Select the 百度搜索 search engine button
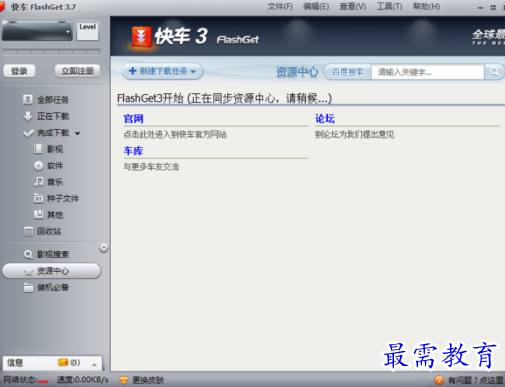This screenshot has width=505, height=387. [x=348, y=72]
